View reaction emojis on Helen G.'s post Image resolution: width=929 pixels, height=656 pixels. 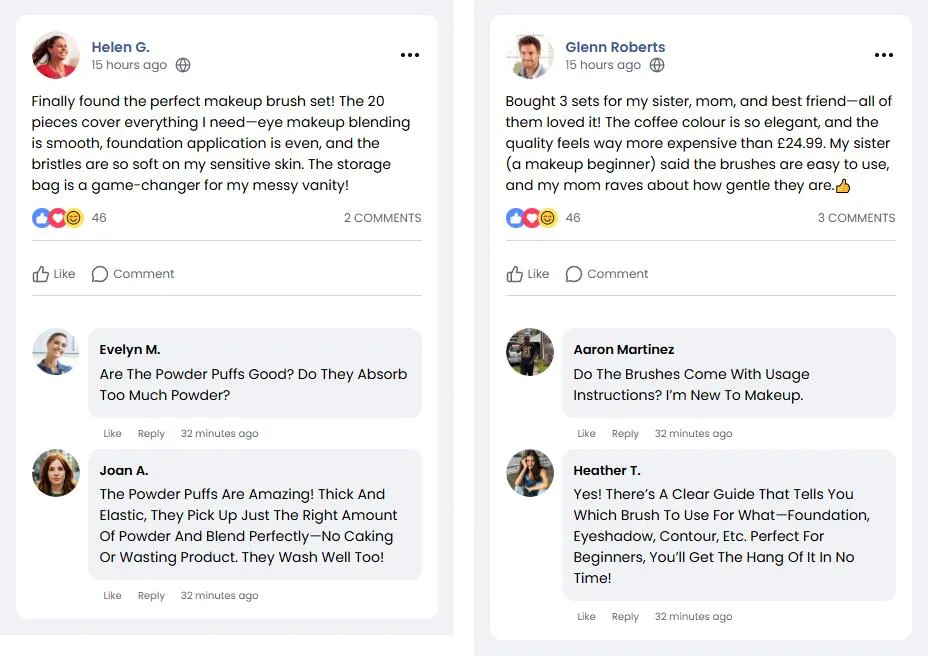(57, 218)
